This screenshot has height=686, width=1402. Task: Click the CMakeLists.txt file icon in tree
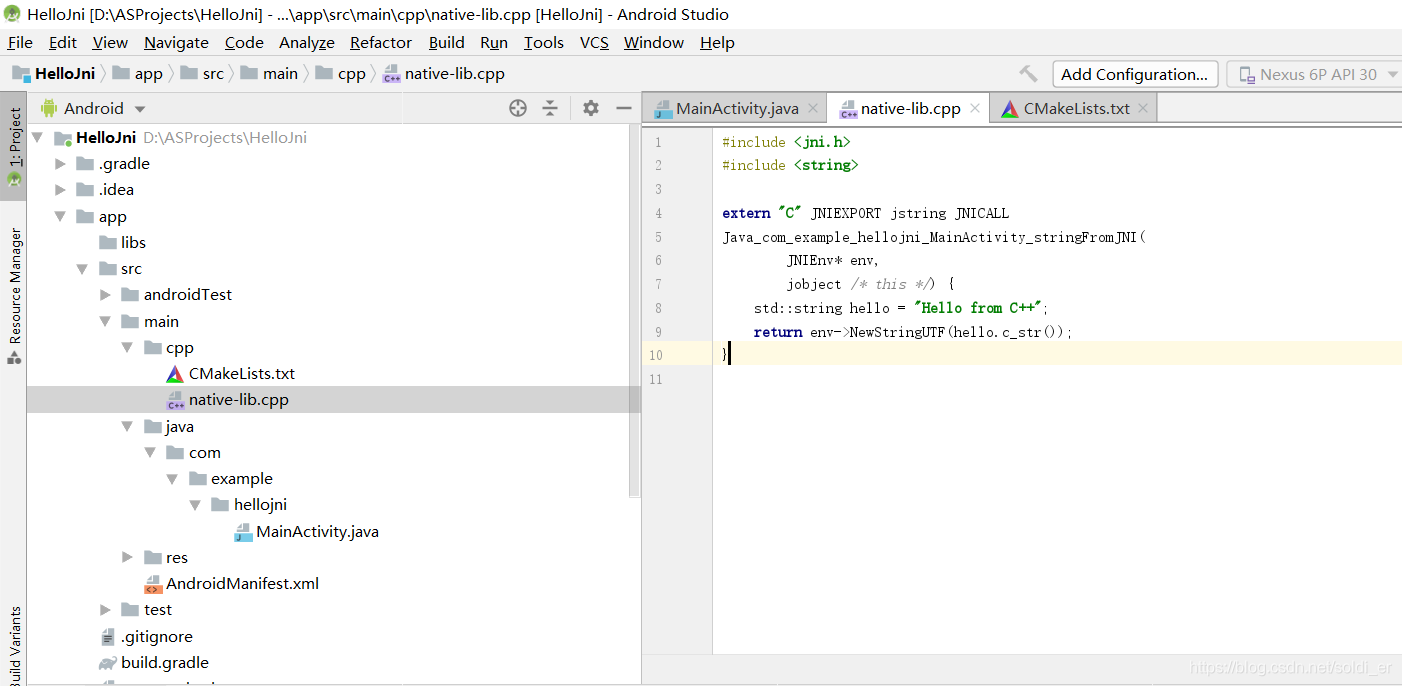[x=175, y=374]
